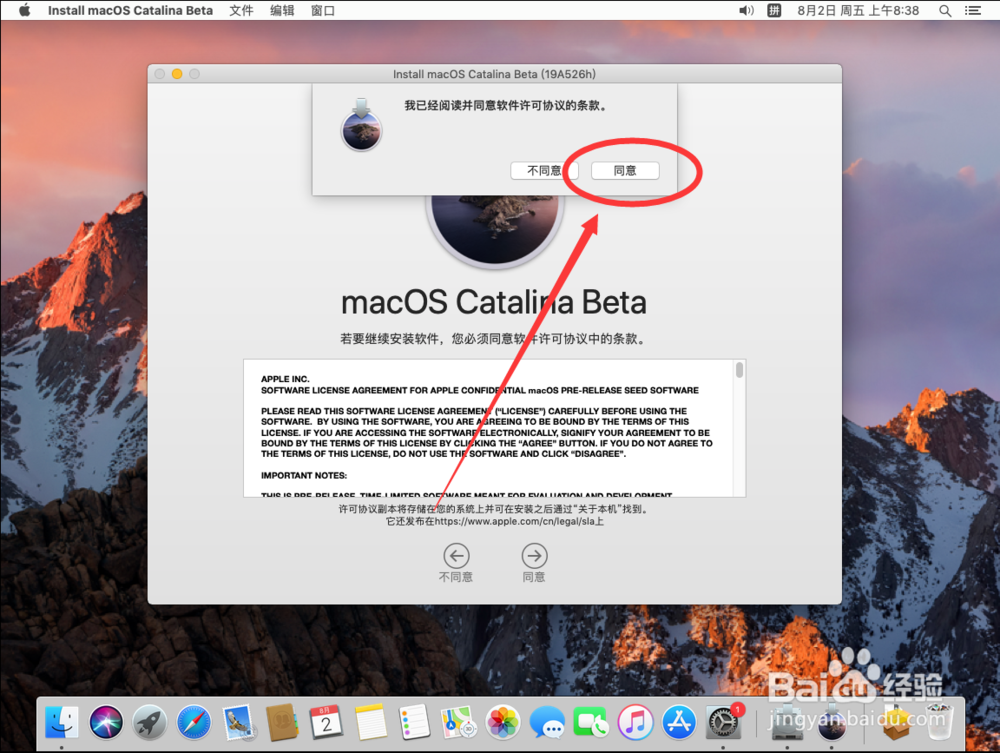Open App Store icon in Dock

[679, 722]
